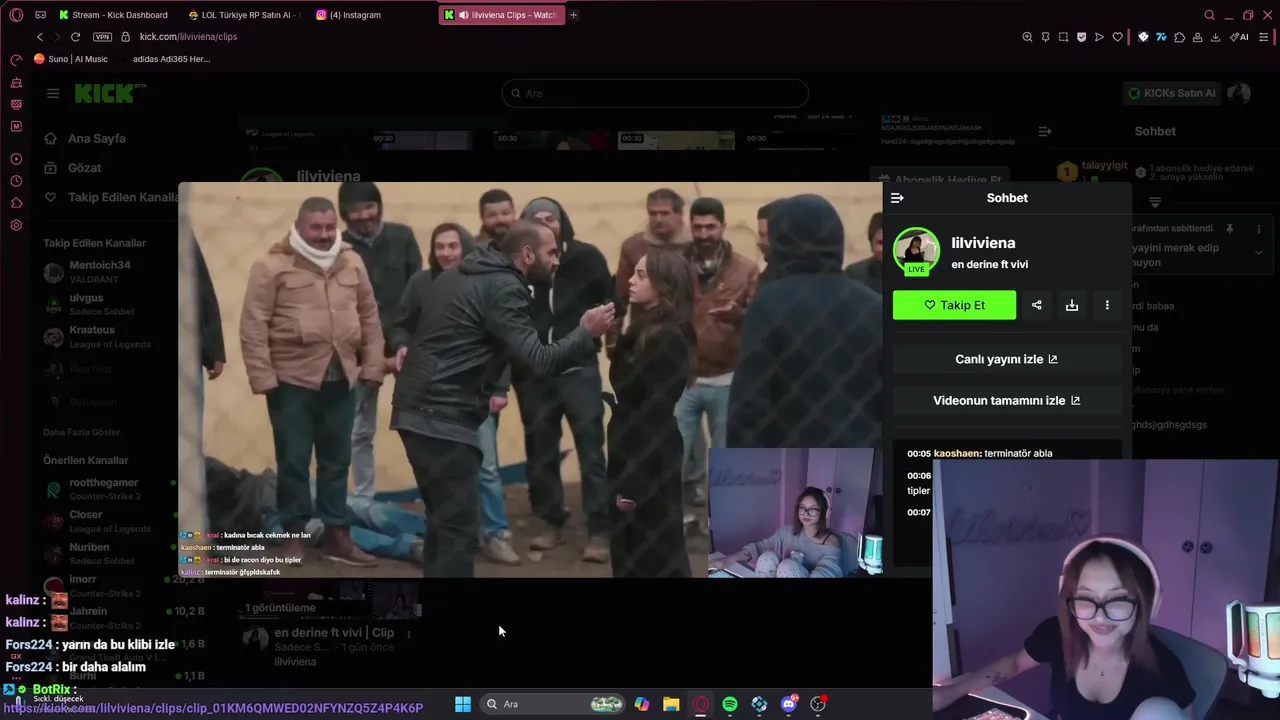Expand Daha Fazla Göster in sidebar

pyautogui.click(x=82, y=432)
